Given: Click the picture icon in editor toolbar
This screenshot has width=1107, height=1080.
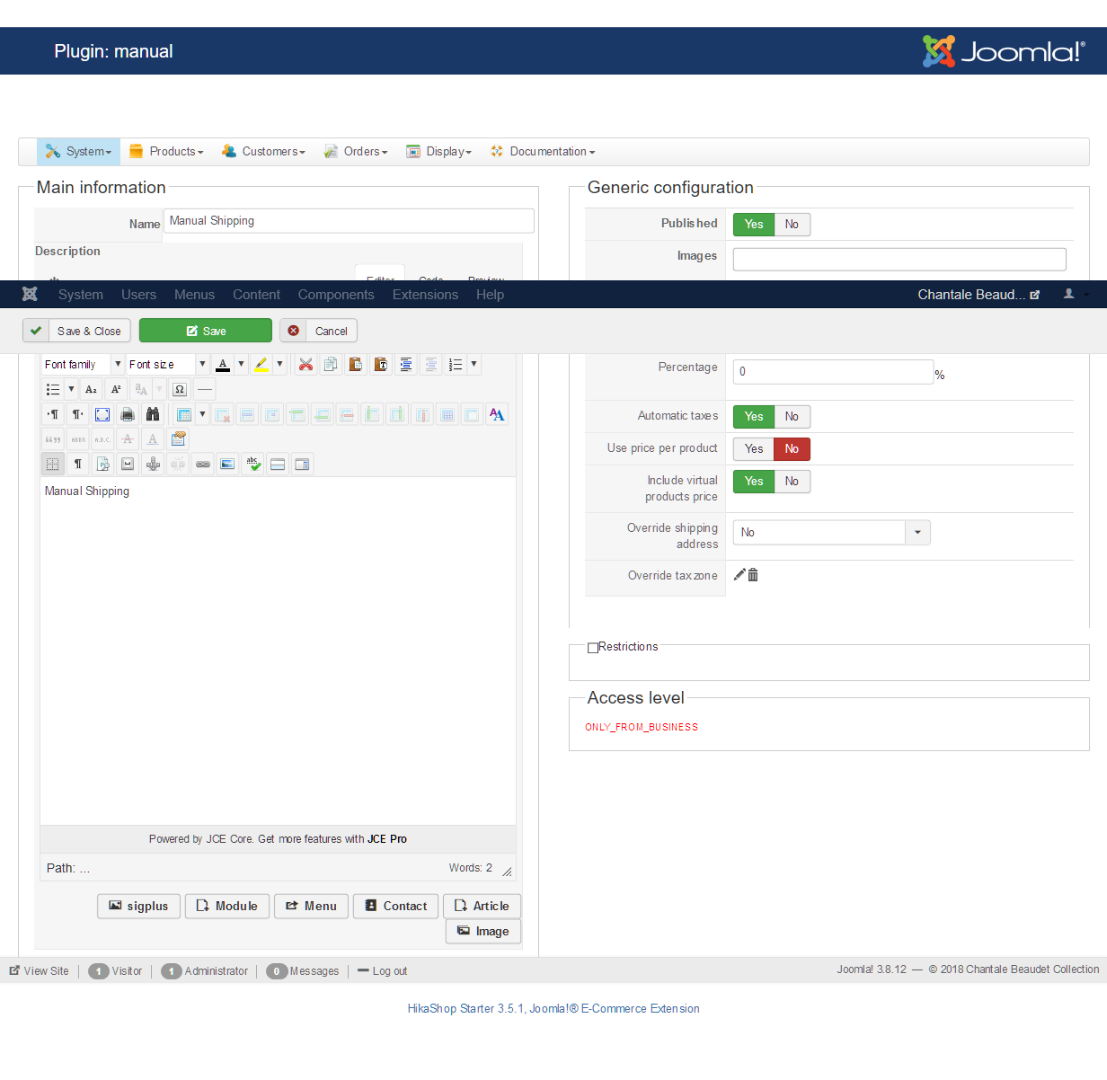Looking at the screenshot, I should 227,464.
